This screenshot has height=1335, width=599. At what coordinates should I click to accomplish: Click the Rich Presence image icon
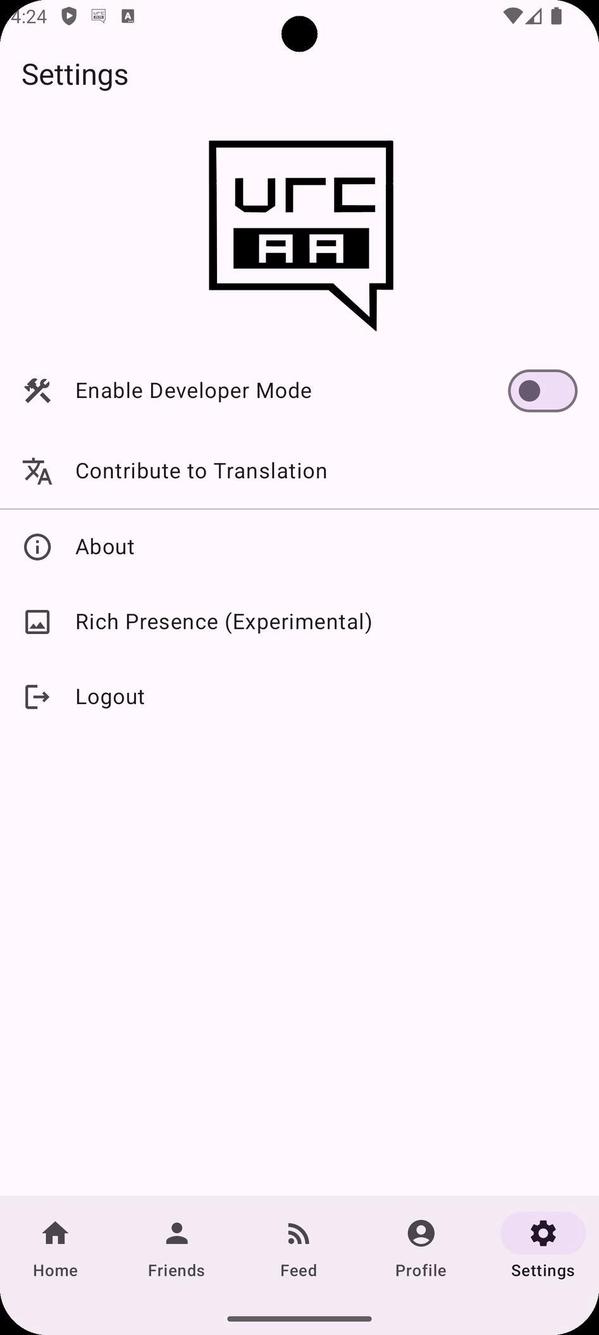37,621
